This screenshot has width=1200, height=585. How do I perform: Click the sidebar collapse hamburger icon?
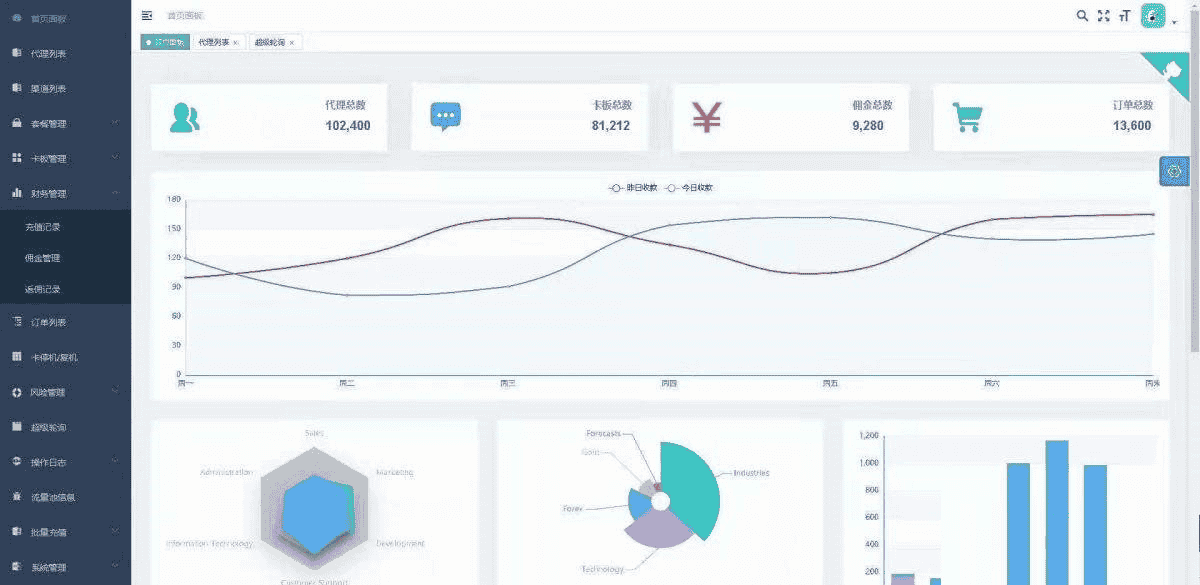click(x=147, y=15)
